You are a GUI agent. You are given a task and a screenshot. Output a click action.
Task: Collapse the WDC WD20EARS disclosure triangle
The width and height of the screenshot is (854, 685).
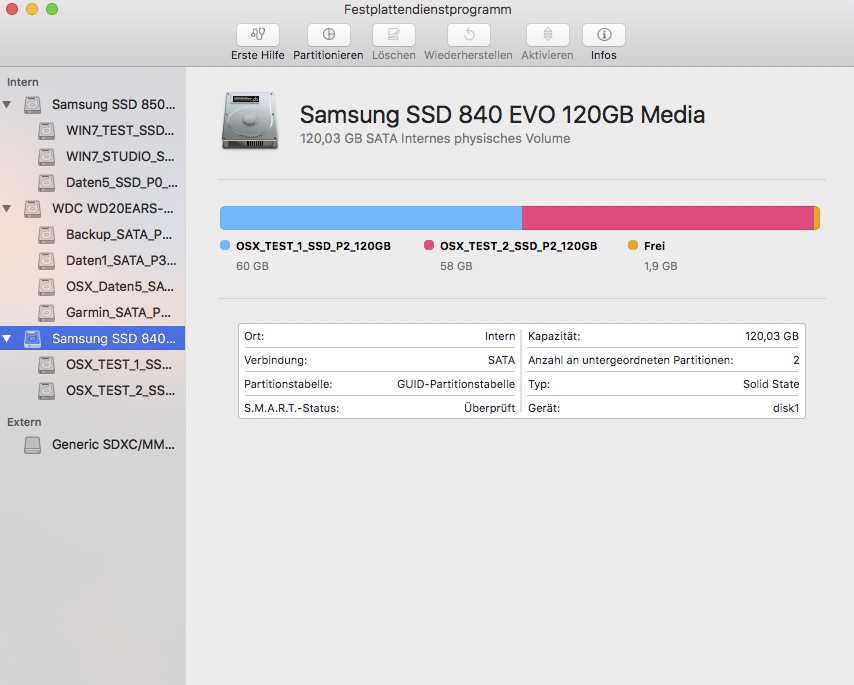(7, 209)
